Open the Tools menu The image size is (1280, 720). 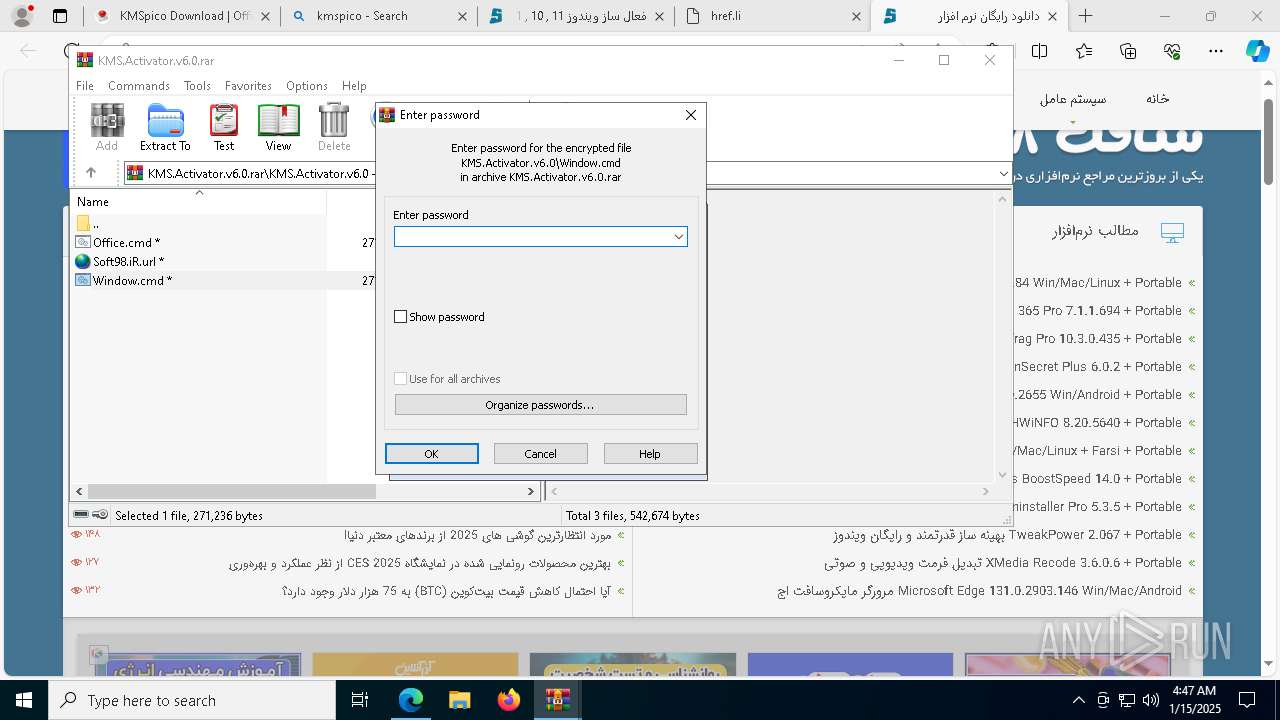click(197, 86)
